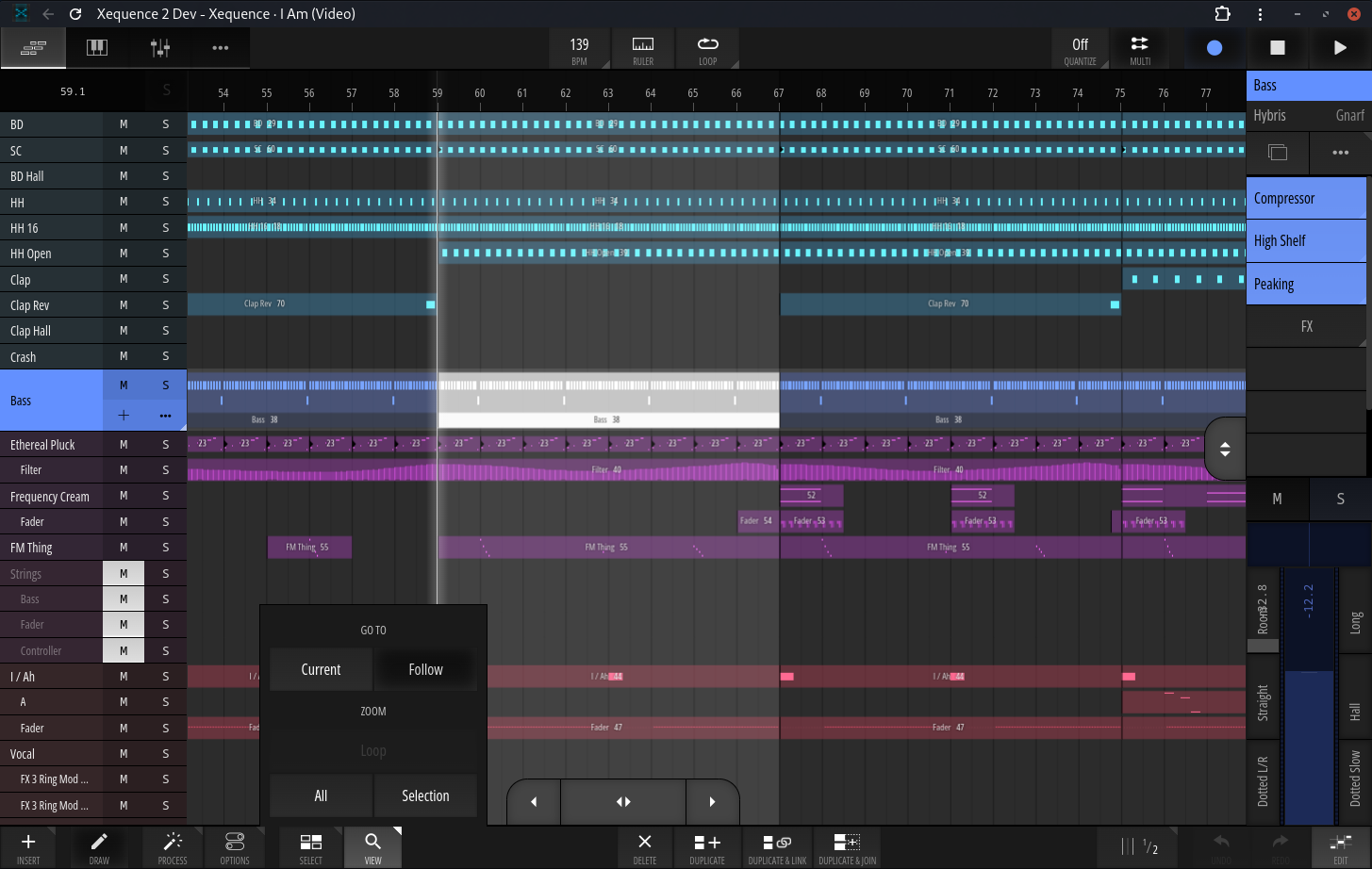The width and height of the screenshot is (1372, 869).
Task: Stop playback with the stop button
Action: coord(1277,47)
